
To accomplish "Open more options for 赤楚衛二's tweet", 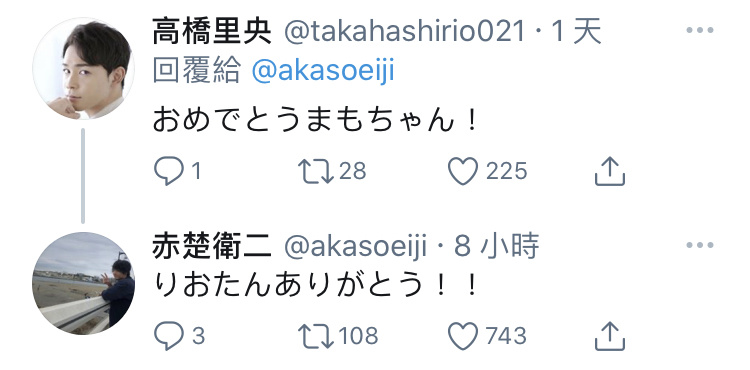I will tap(700, 245).
